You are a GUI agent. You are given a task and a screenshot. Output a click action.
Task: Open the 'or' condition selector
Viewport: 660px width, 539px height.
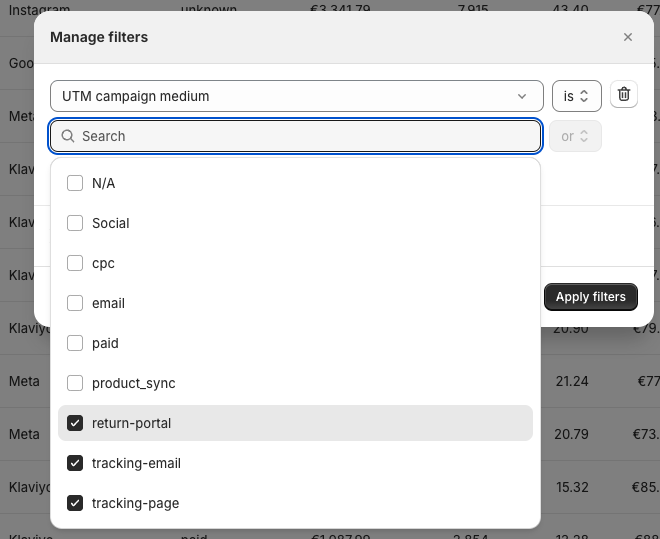575,136
